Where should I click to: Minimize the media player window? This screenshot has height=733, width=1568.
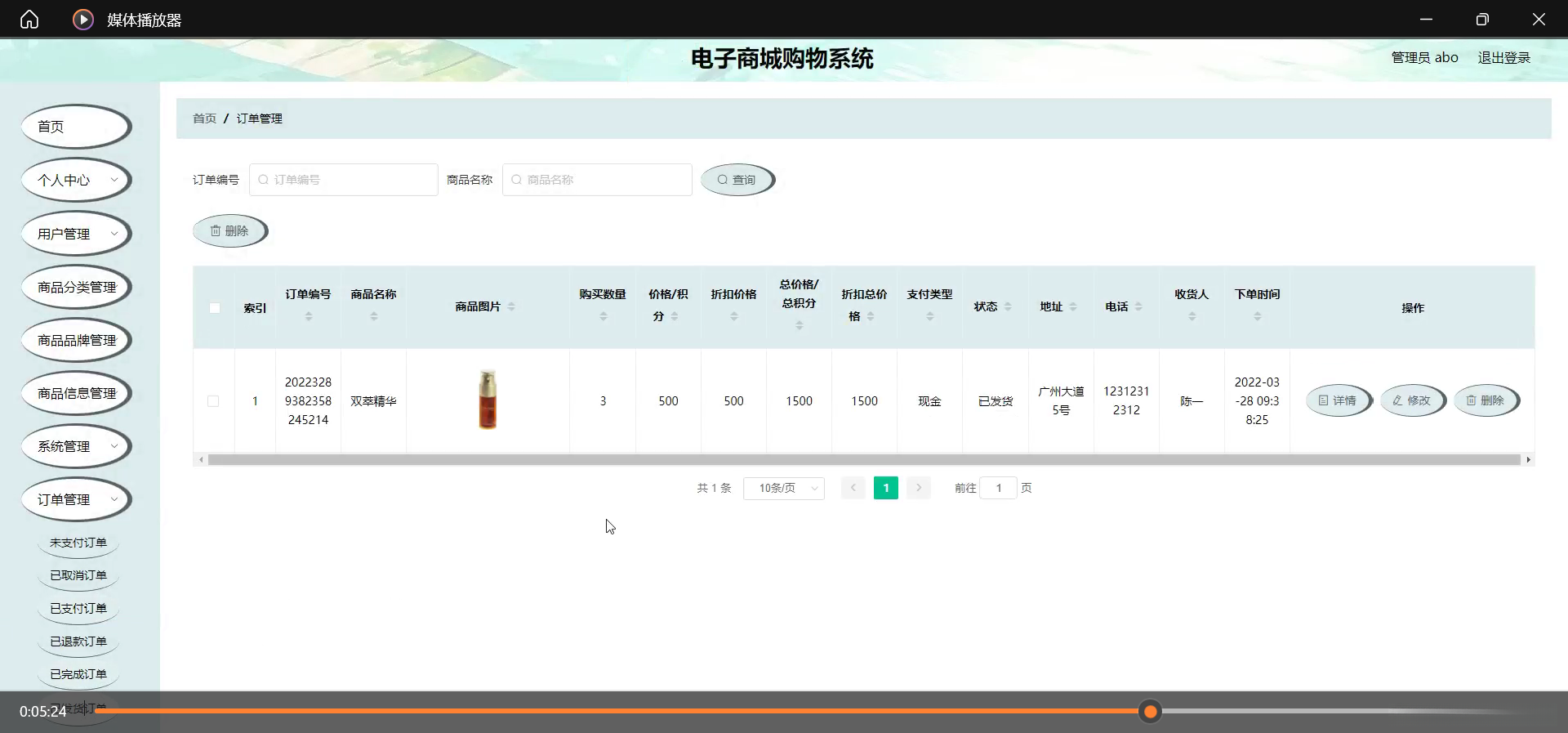[x=1426, y=20]
